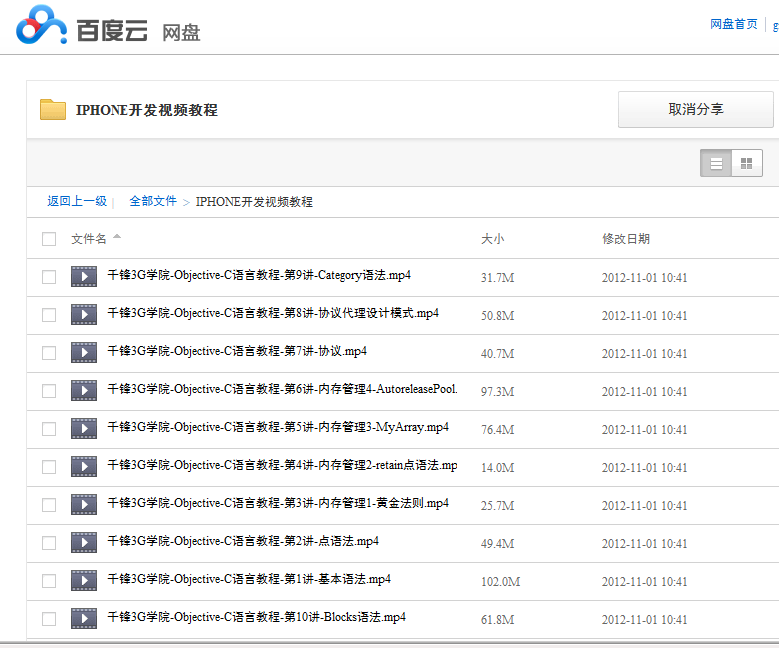Click size value 14.0M
The width and height of the screenshot is (779, 648).
click(x=497, y=468)
